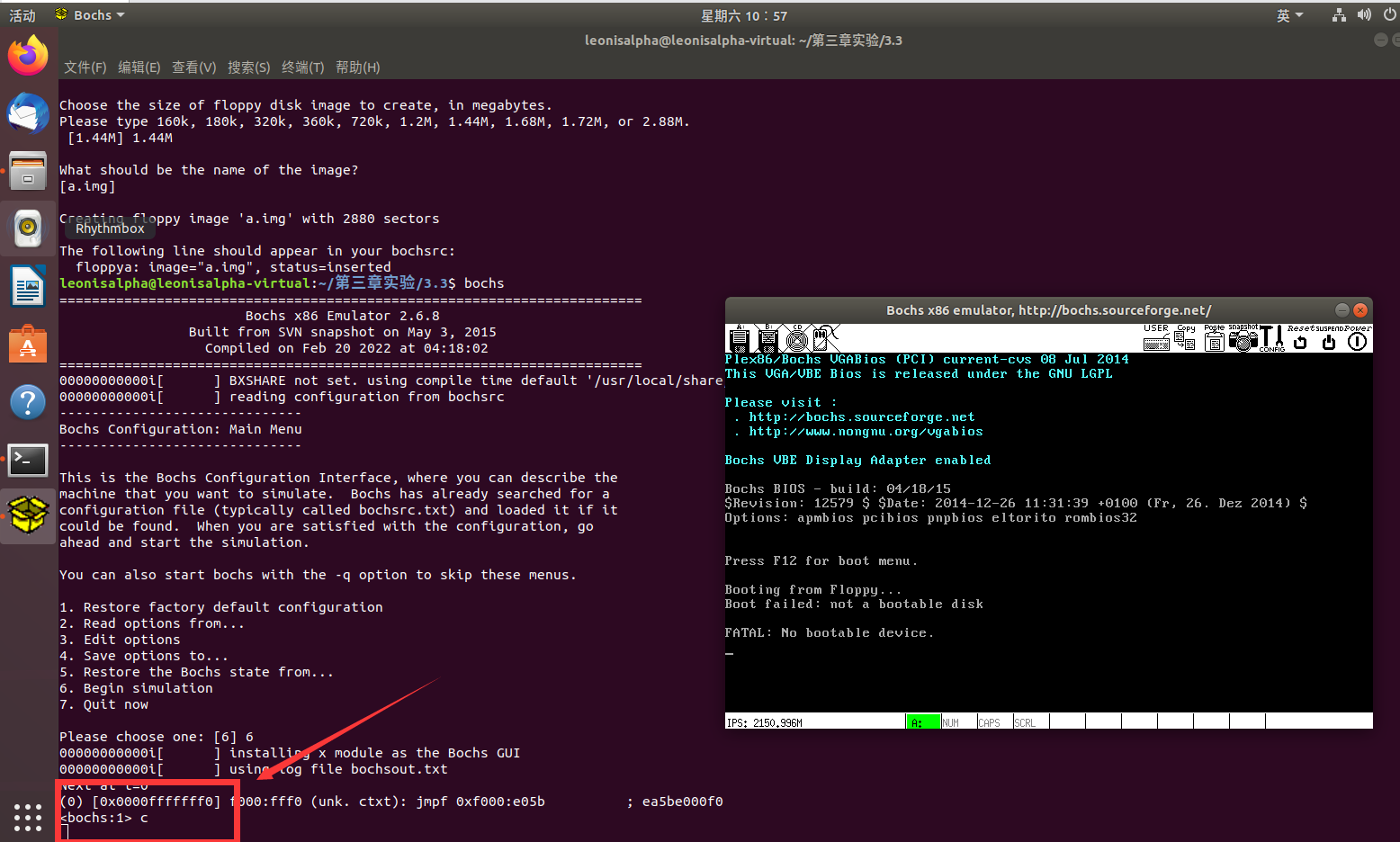Open the Bochs application menu dropdown
Screen dimensions: 1400x842
(90, 15)
